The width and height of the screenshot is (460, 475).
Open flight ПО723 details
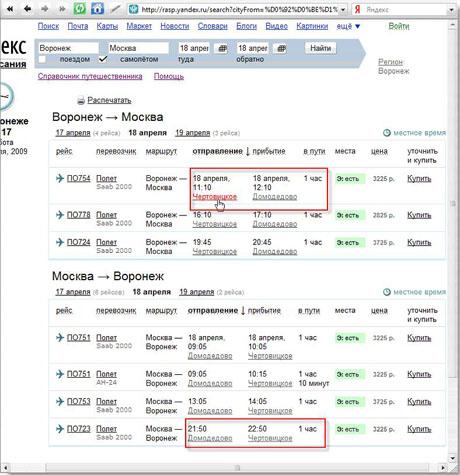(x=79, y=428)
